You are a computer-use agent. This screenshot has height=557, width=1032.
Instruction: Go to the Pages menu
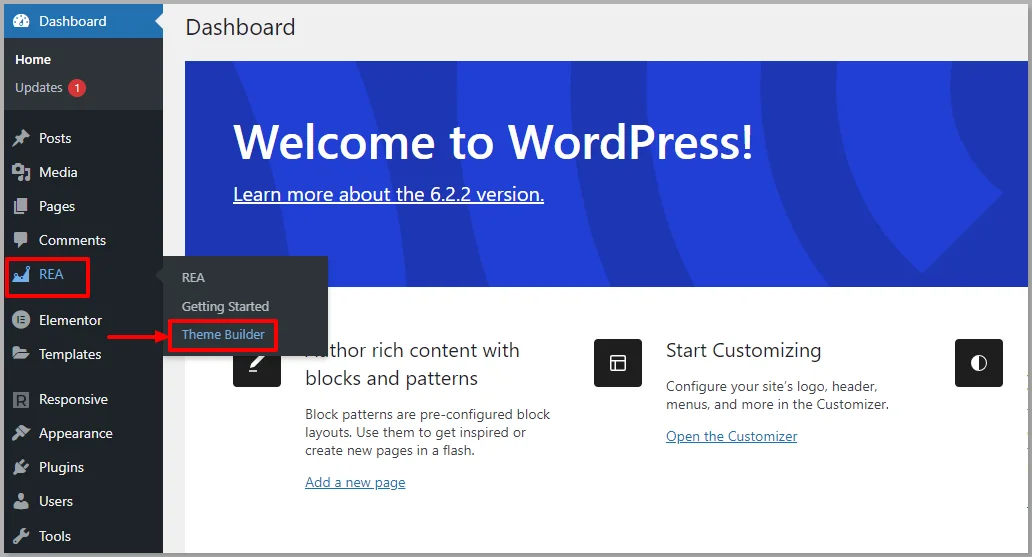(x=83, y=207)
